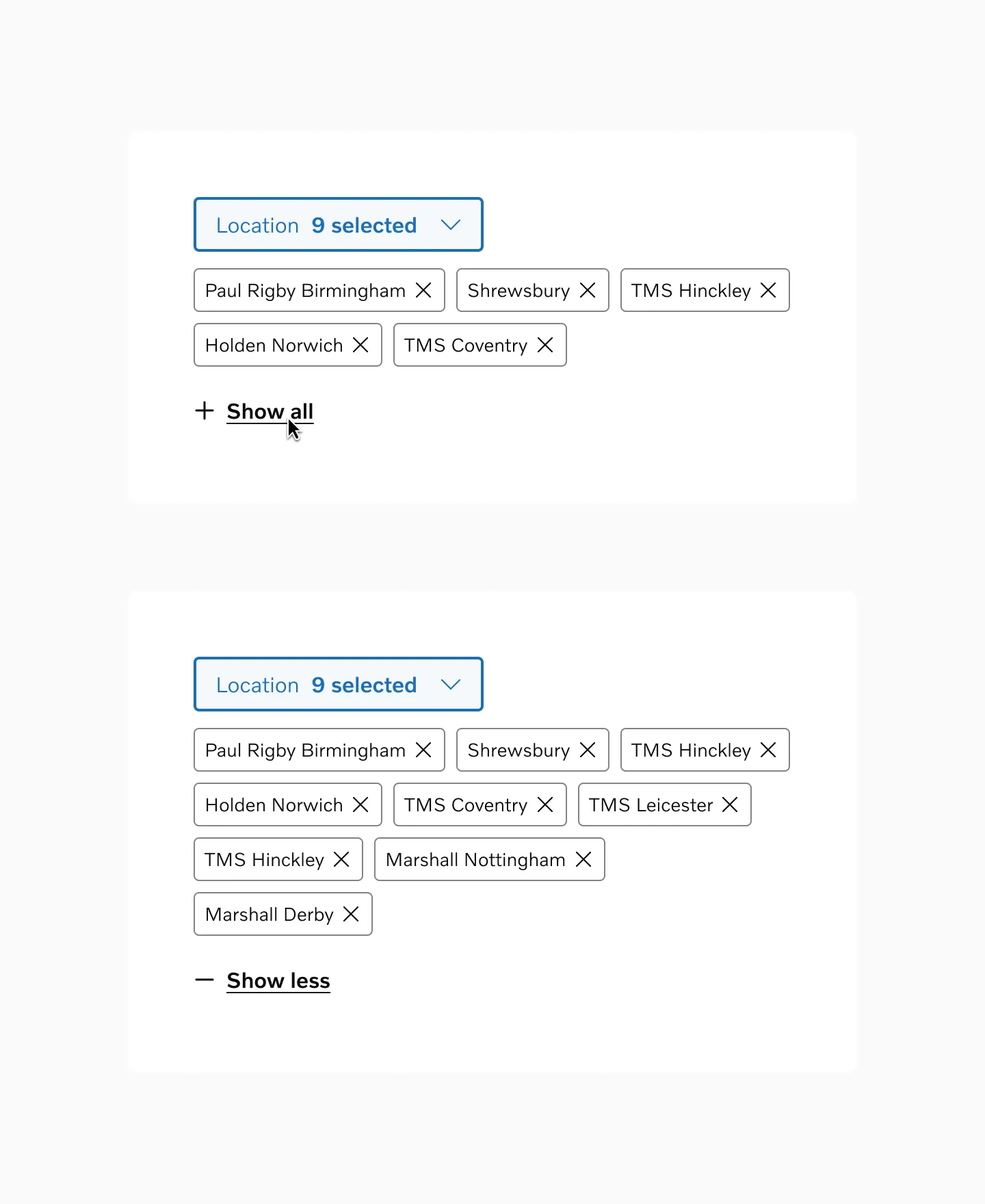Remove TMS Leicester chip
Screen dimensions: 985x1204
click(730, 804)
